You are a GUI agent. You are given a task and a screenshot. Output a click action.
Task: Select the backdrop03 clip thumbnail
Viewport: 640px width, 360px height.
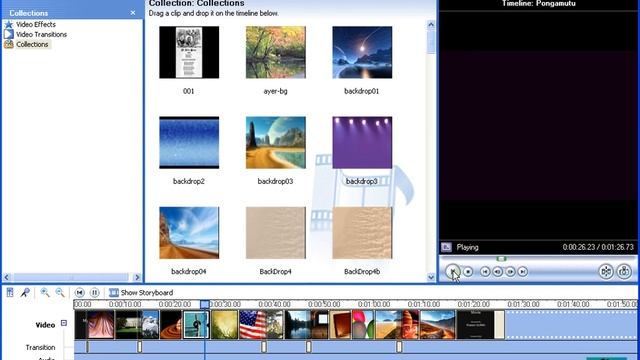coord(276,142)
